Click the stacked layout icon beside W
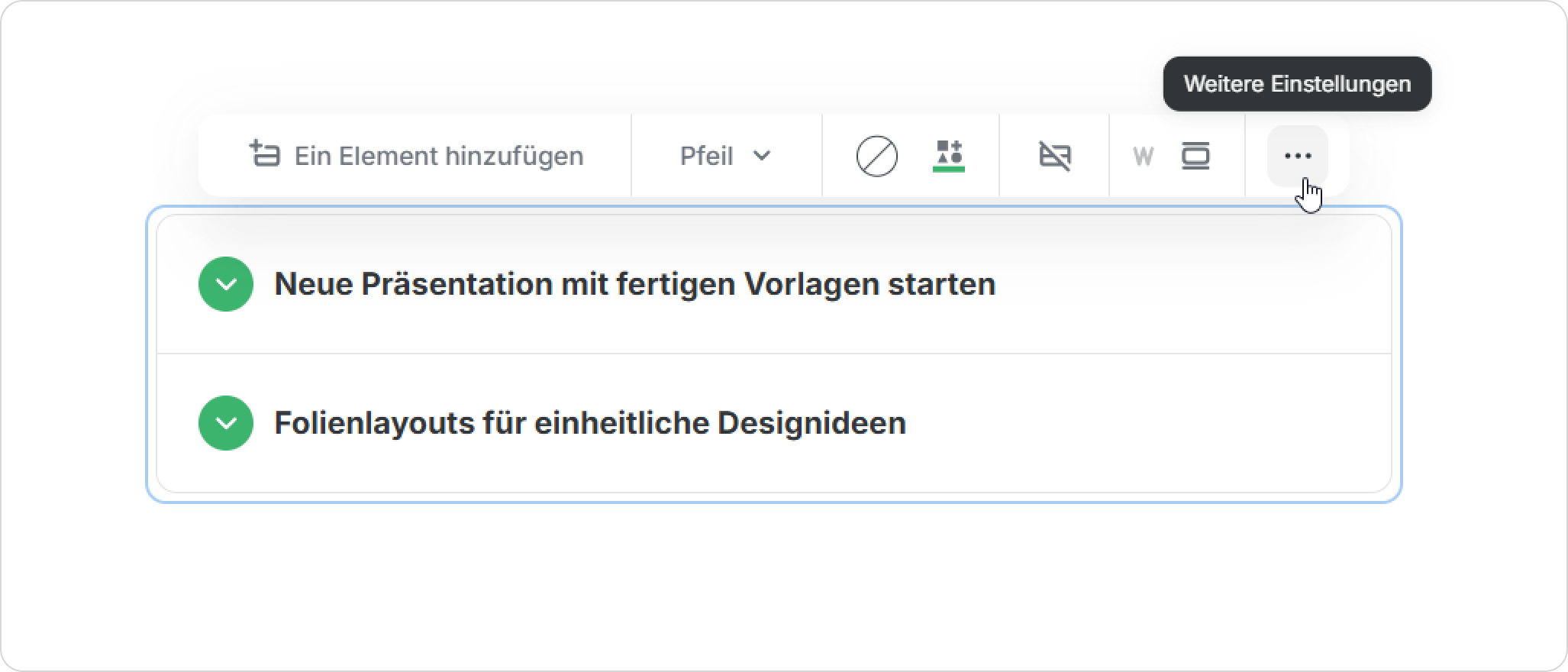This screenshot has height=672, width=1568. 1195,157
